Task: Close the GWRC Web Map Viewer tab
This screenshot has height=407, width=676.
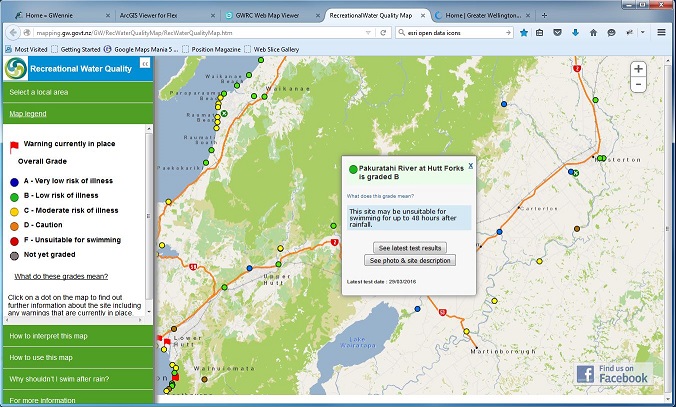Action: point(318,16)
